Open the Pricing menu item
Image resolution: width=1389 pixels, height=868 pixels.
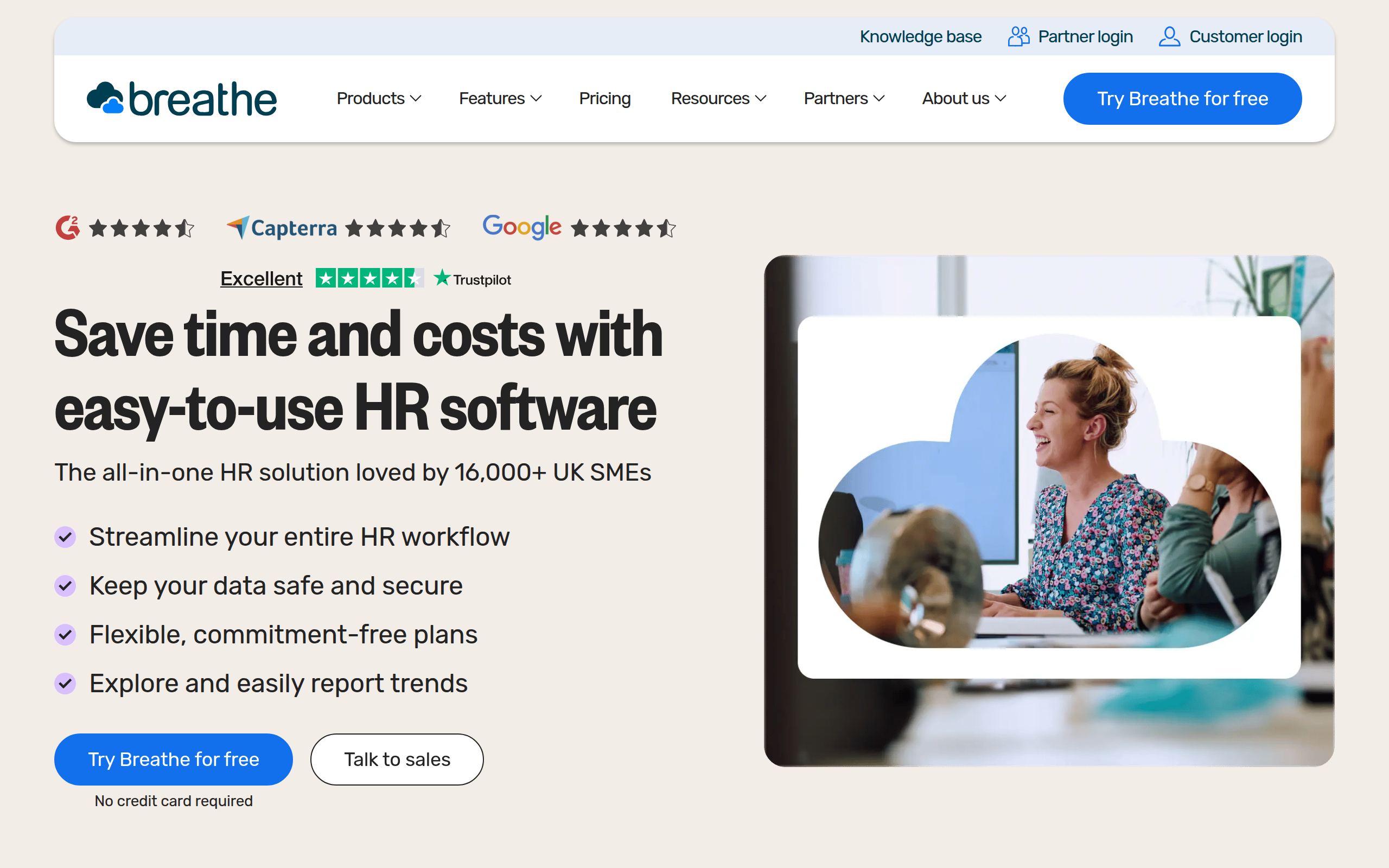[x=604, y=98]
